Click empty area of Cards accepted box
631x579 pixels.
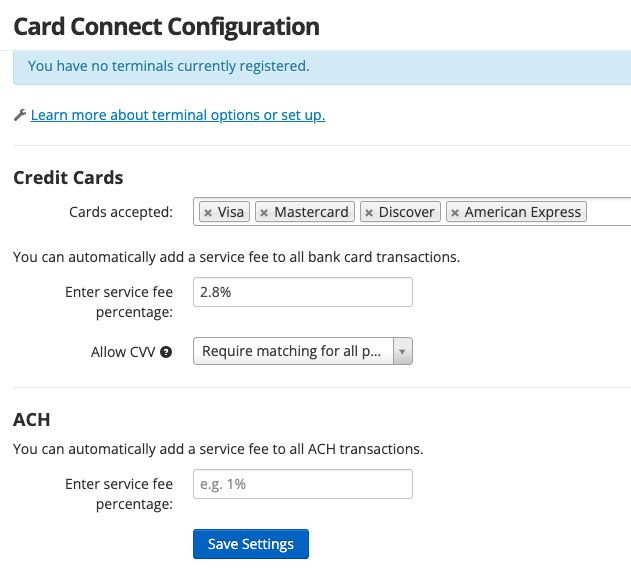[608, 212]
